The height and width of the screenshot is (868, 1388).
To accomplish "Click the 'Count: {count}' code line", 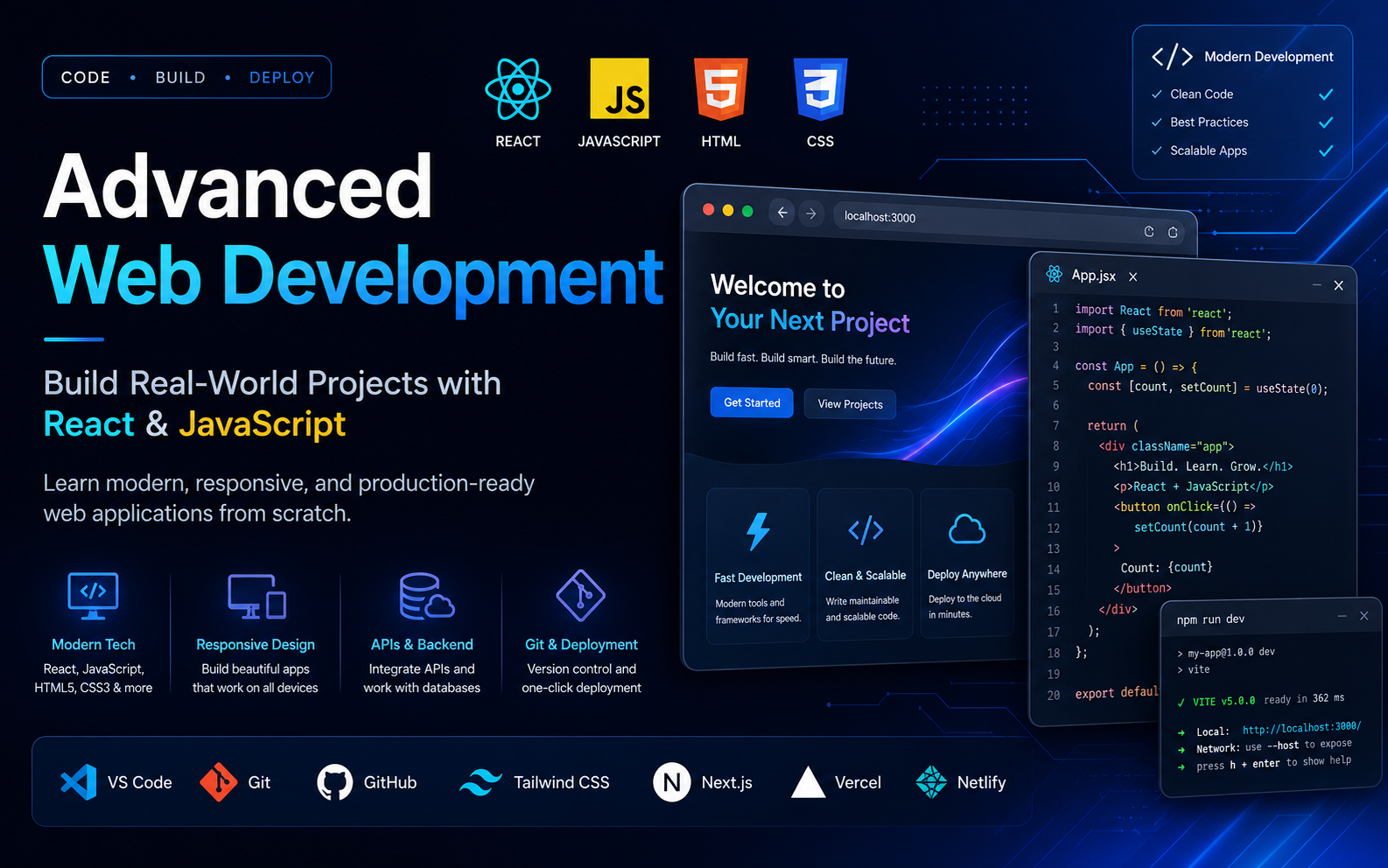I will [x=1167, y=567].
